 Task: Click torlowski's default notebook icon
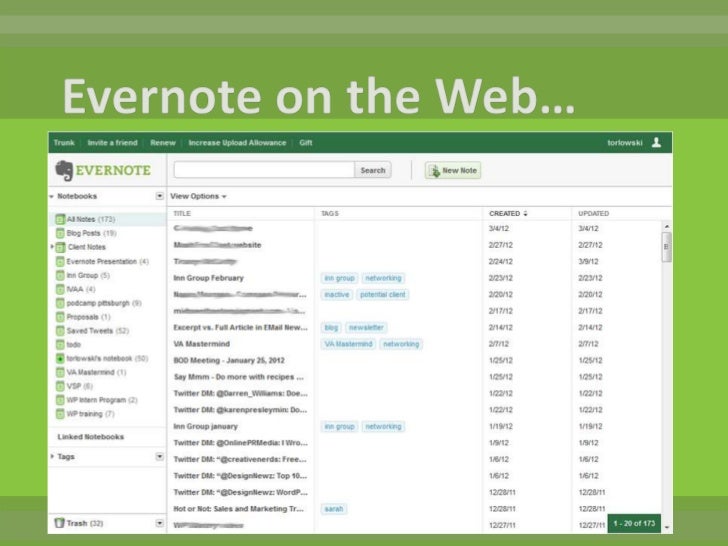pyautogui.click(x=60, y=358)
